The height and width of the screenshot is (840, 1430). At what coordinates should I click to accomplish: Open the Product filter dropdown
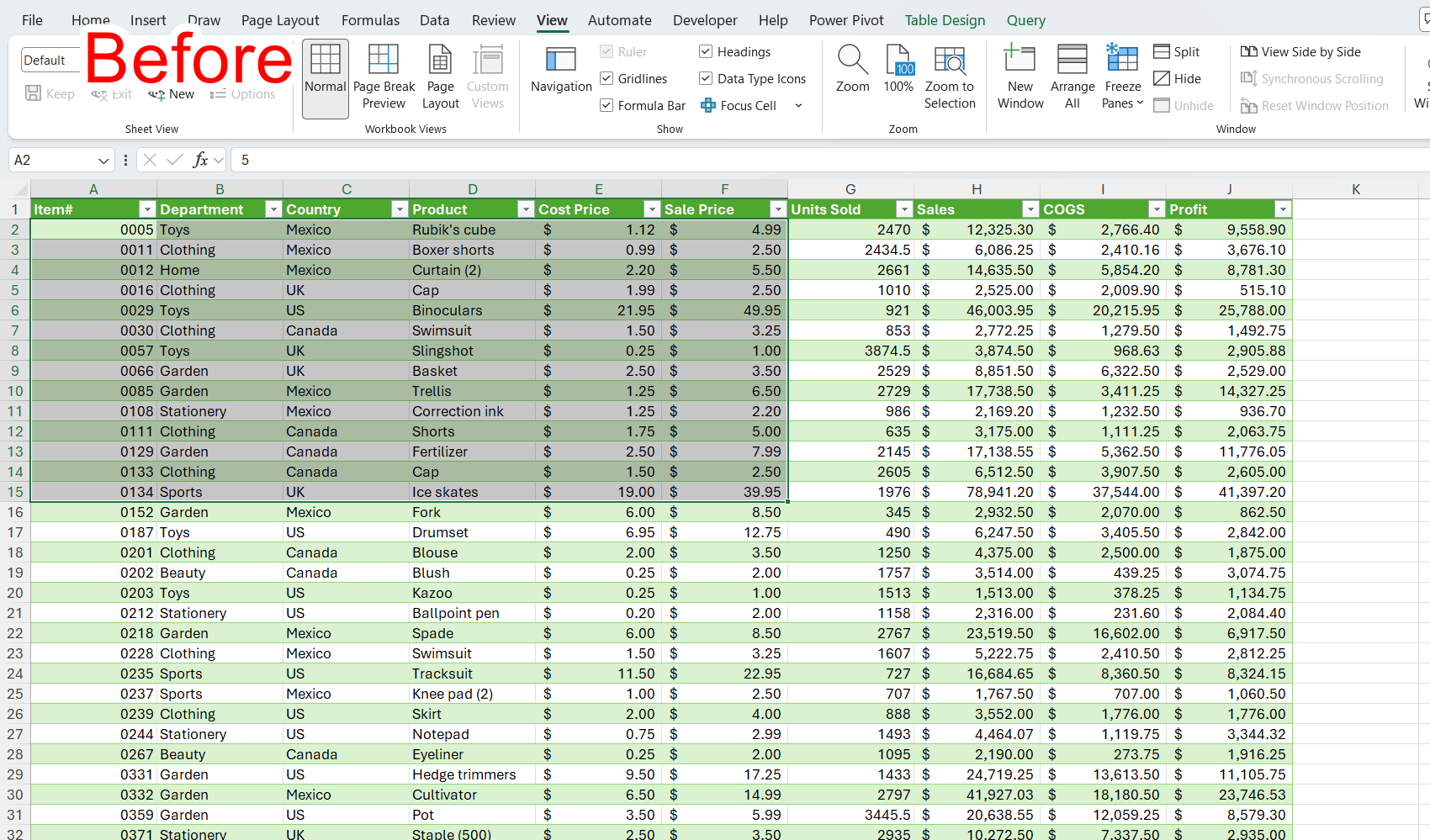(526, 209)
